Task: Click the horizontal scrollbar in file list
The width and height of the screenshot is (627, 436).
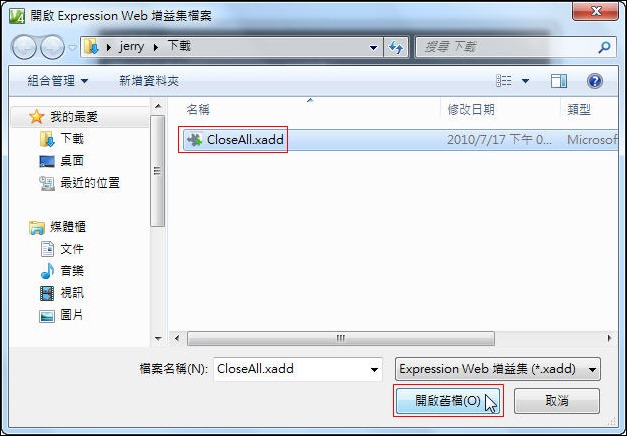Action: coord(340,338)
